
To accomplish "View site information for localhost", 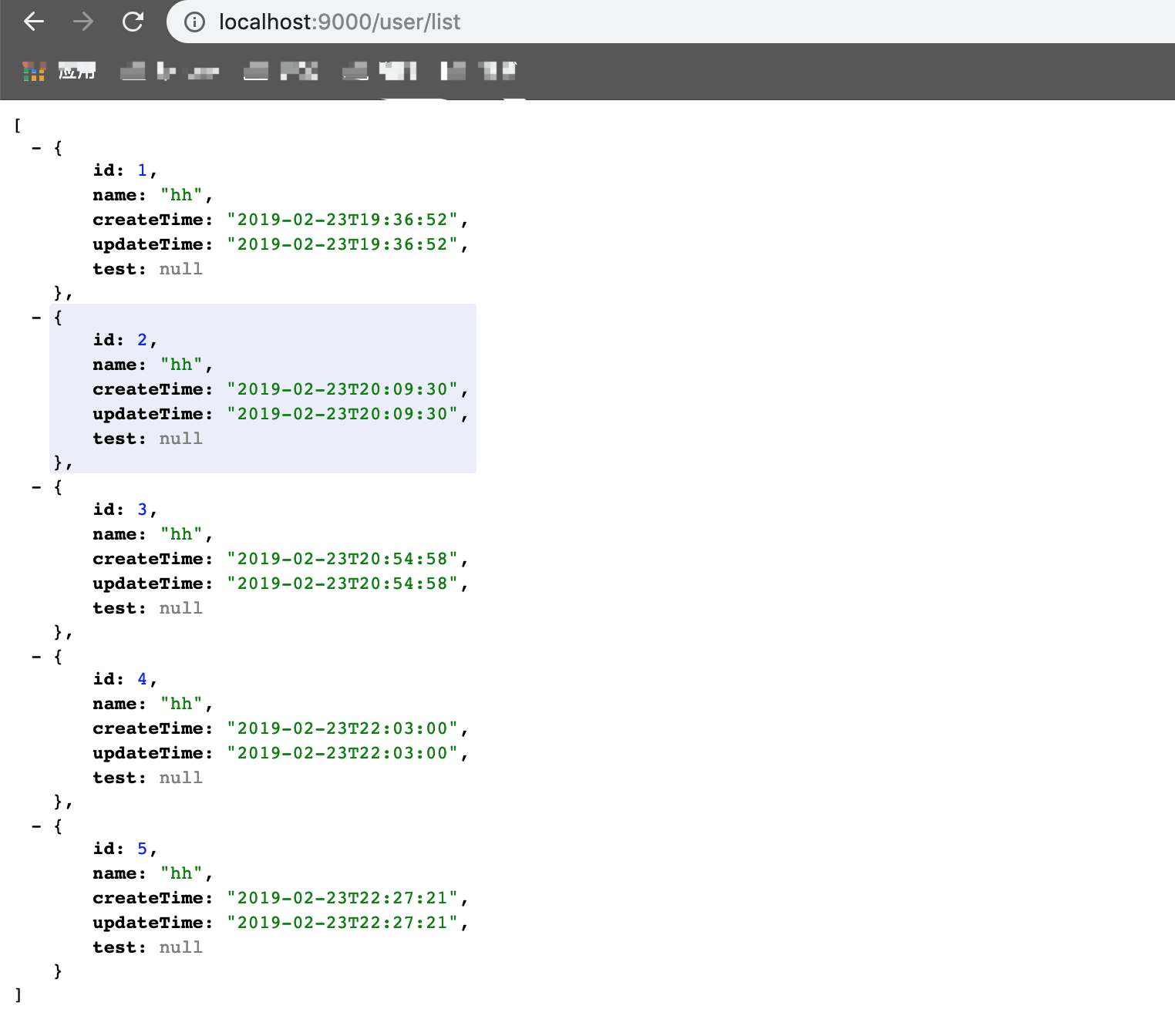I will tap(194, 22).
